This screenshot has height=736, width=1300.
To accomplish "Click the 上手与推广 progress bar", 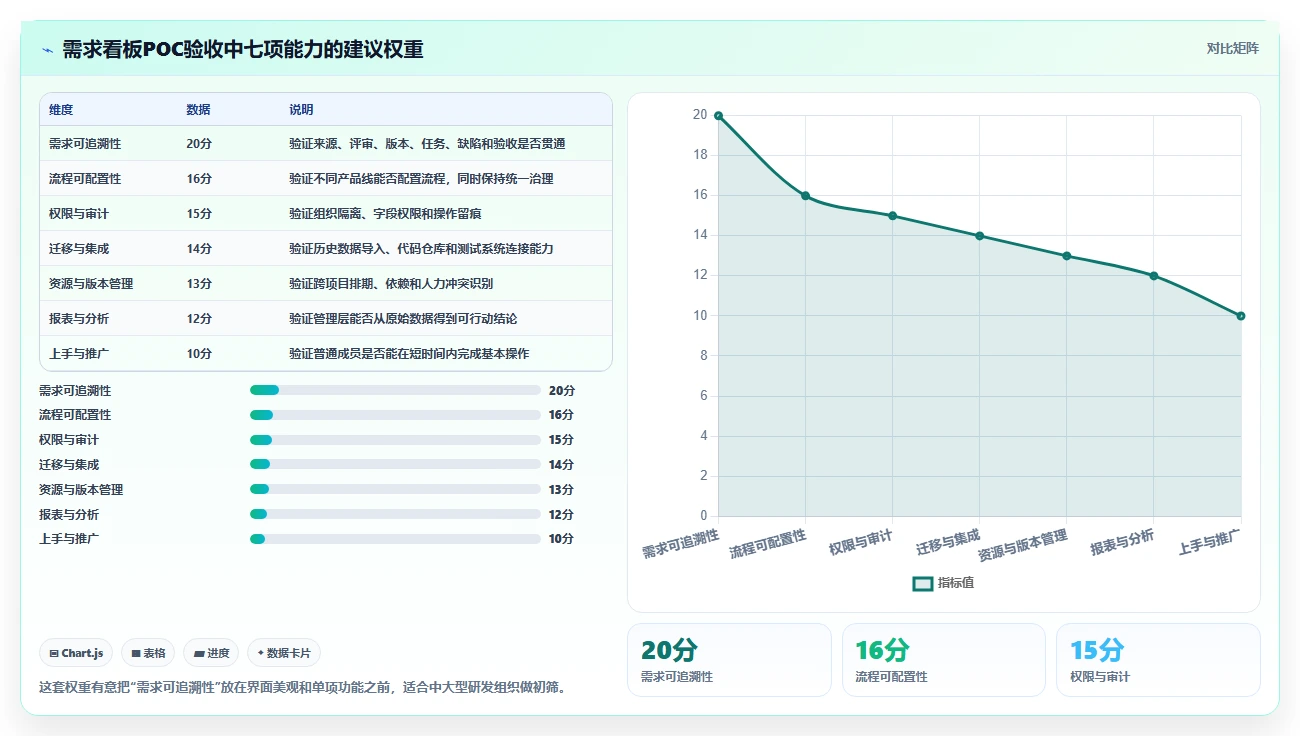I will pos(395,539).
